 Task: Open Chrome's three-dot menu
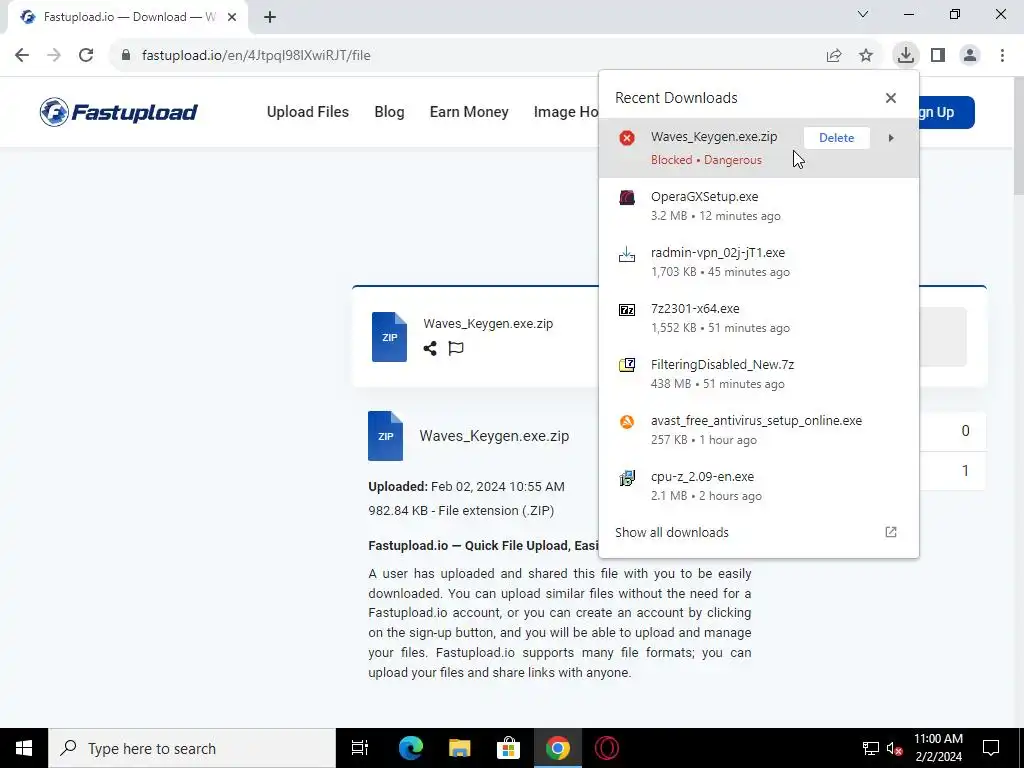(x=1002, y=56)
